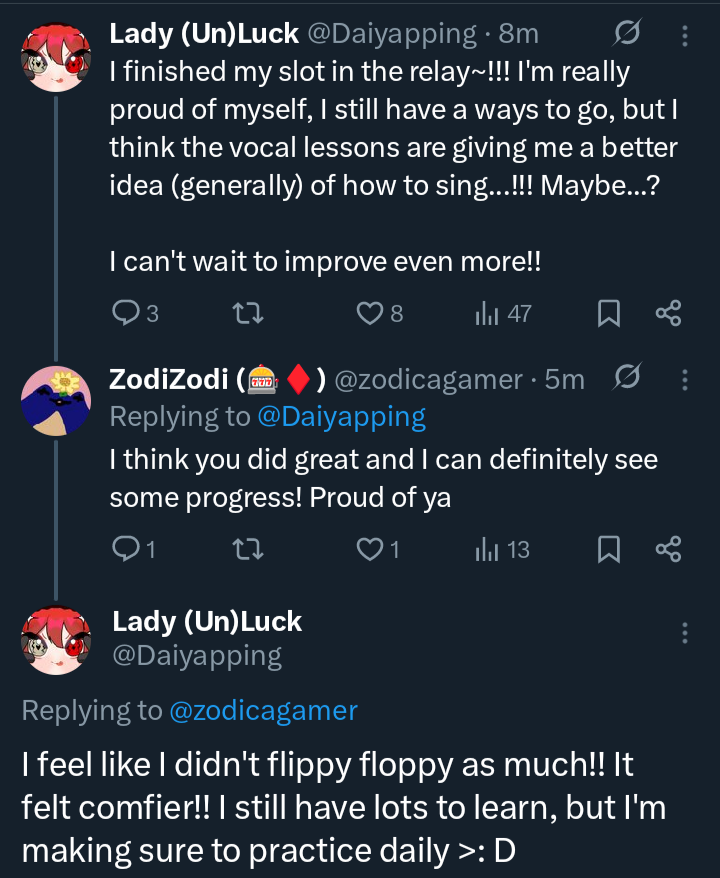The width and height of the screenshot is (720, 878).
Task: Share ZodiZodi's reply
Action: tap(668, 549)
